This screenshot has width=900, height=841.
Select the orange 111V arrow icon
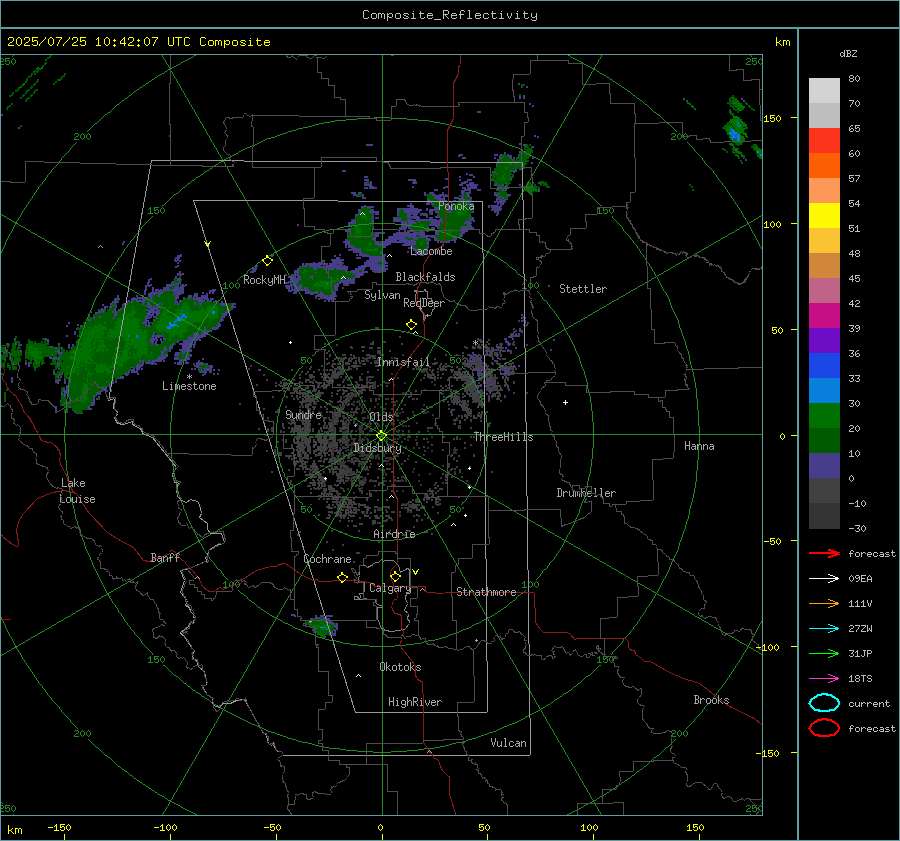824,603
